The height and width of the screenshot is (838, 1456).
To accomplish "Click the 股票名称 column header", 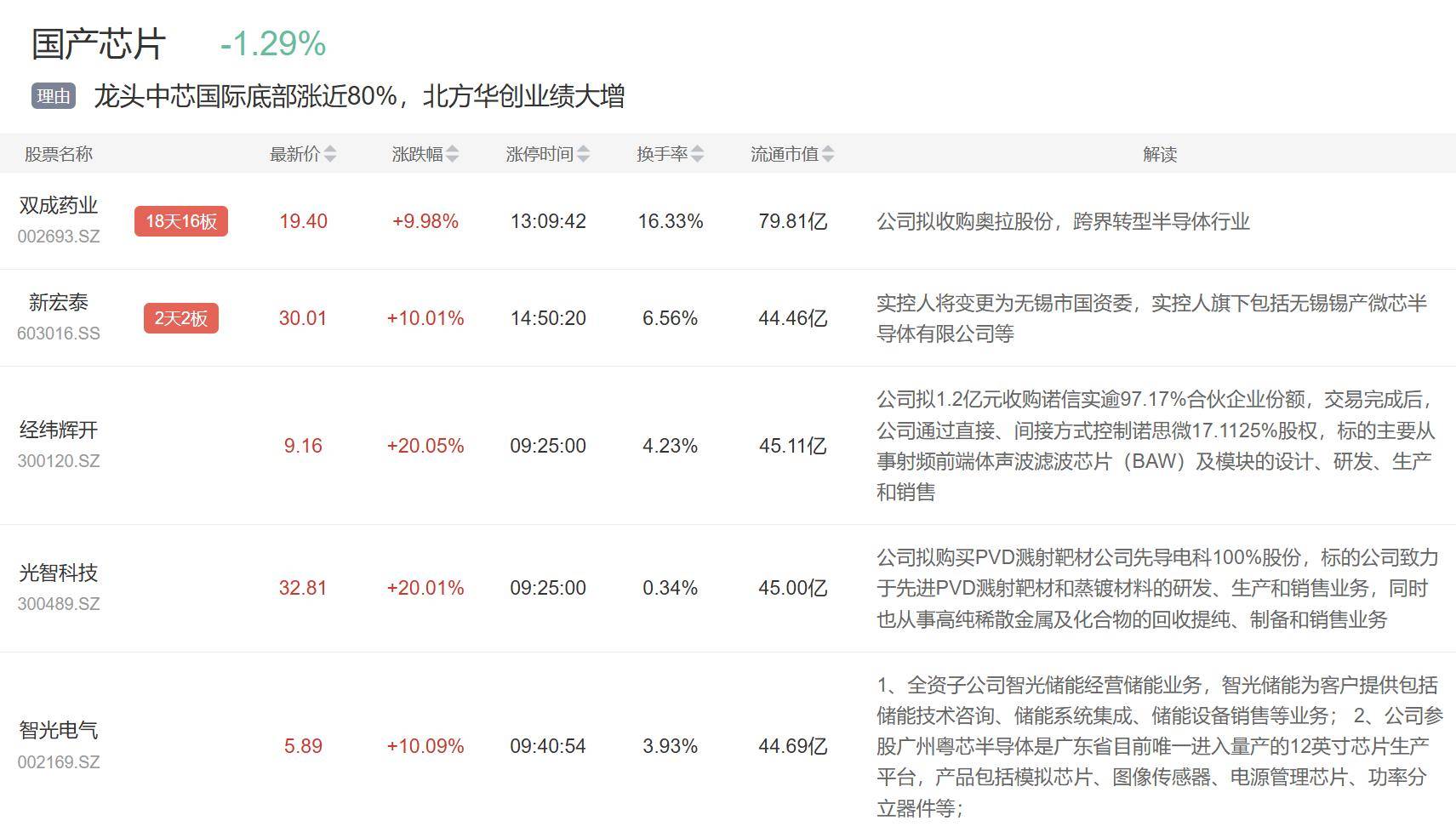I will 59,154.
